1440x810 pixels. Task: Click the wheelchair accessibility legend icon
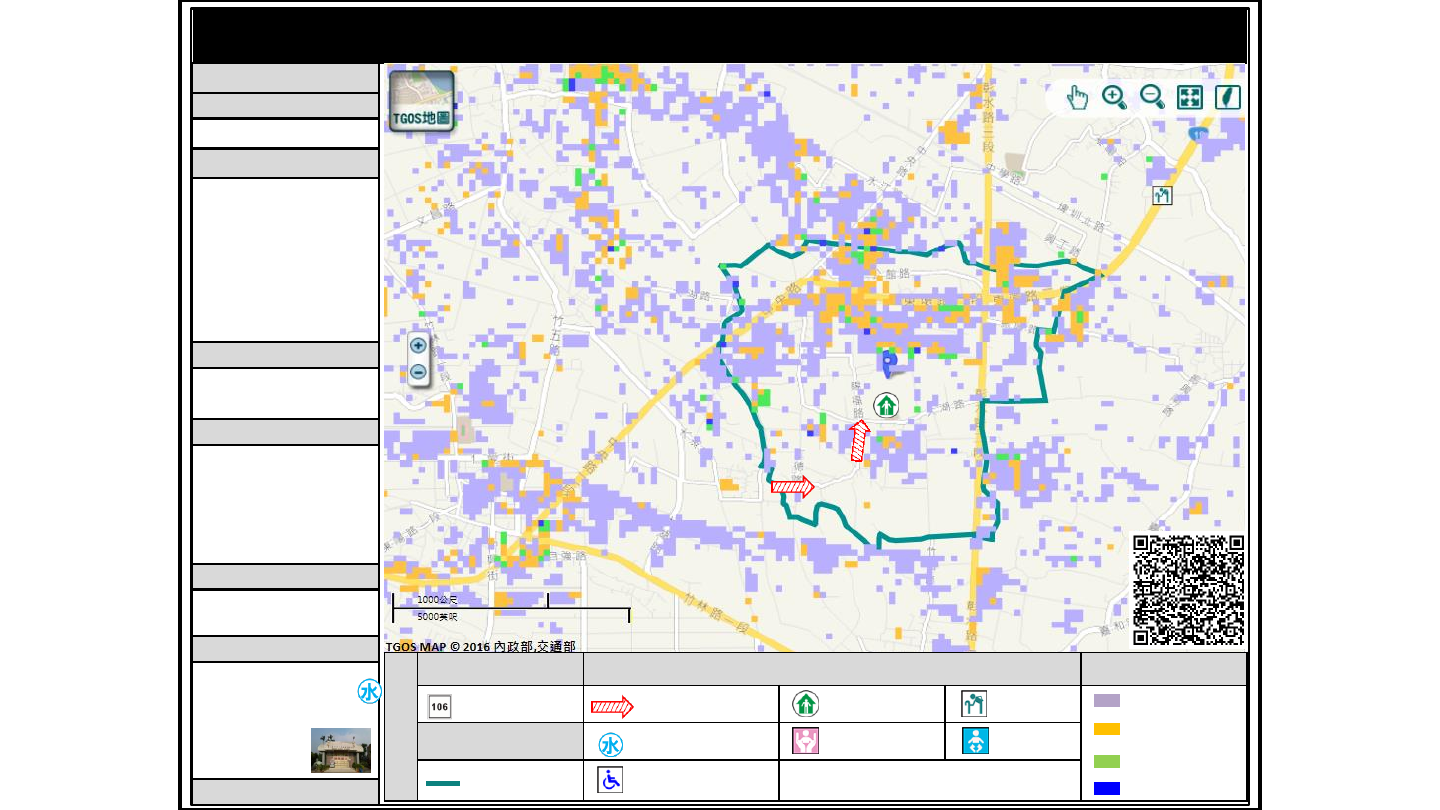[x=610, y=780]
